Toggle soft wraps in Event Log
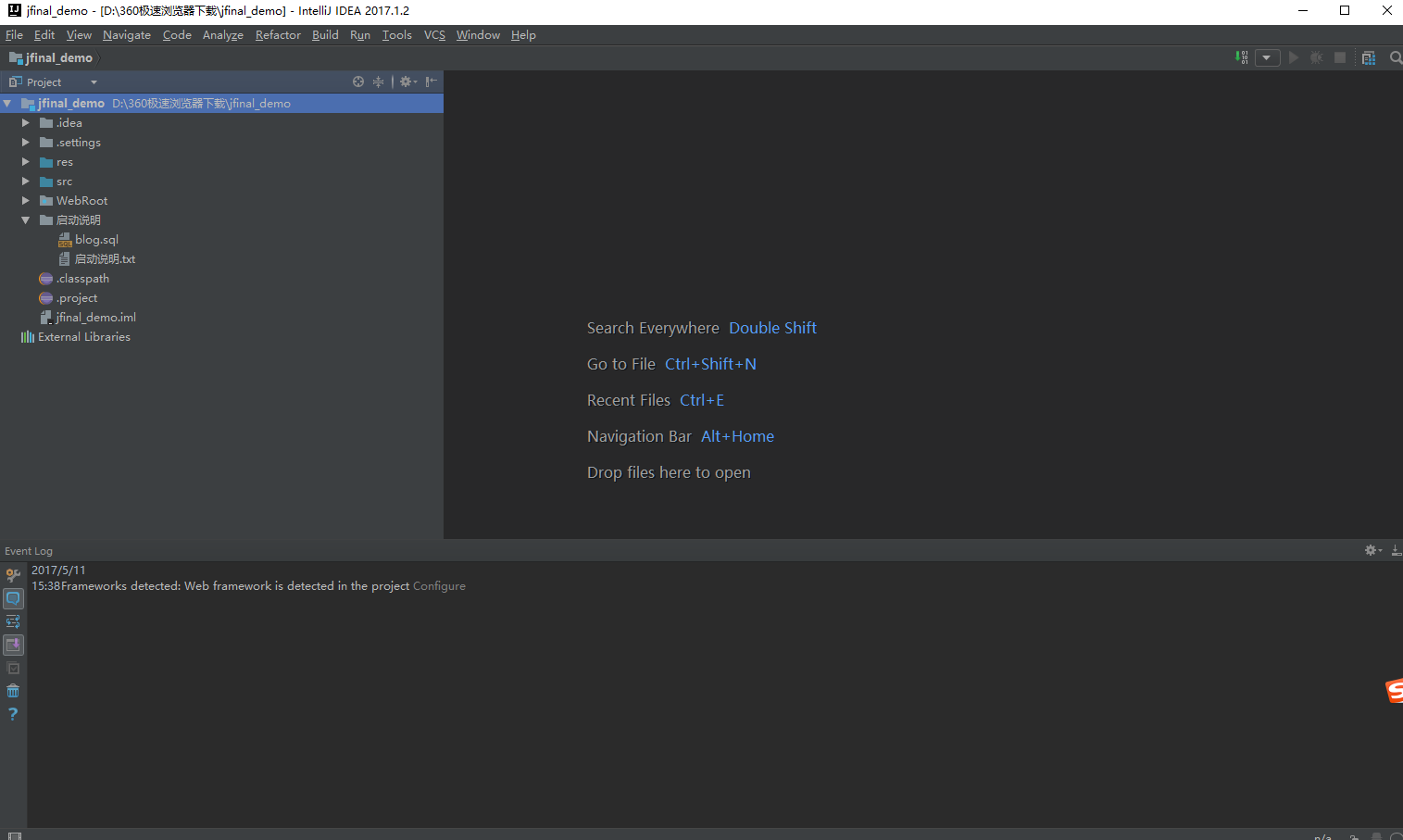1403x840 pixels. click(x=13, y=621)
